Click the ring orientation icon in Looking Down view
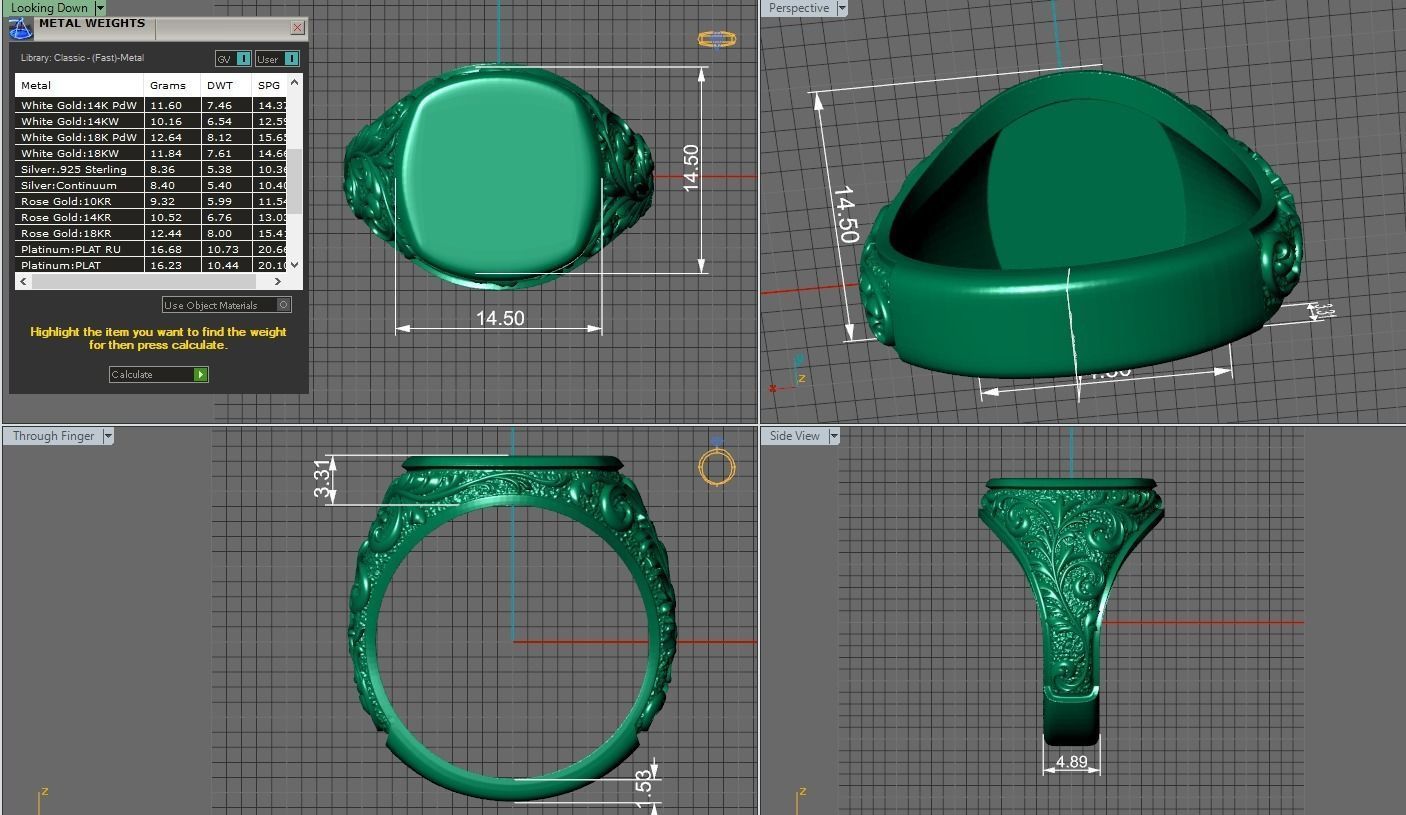 click(x=717, y=39)
